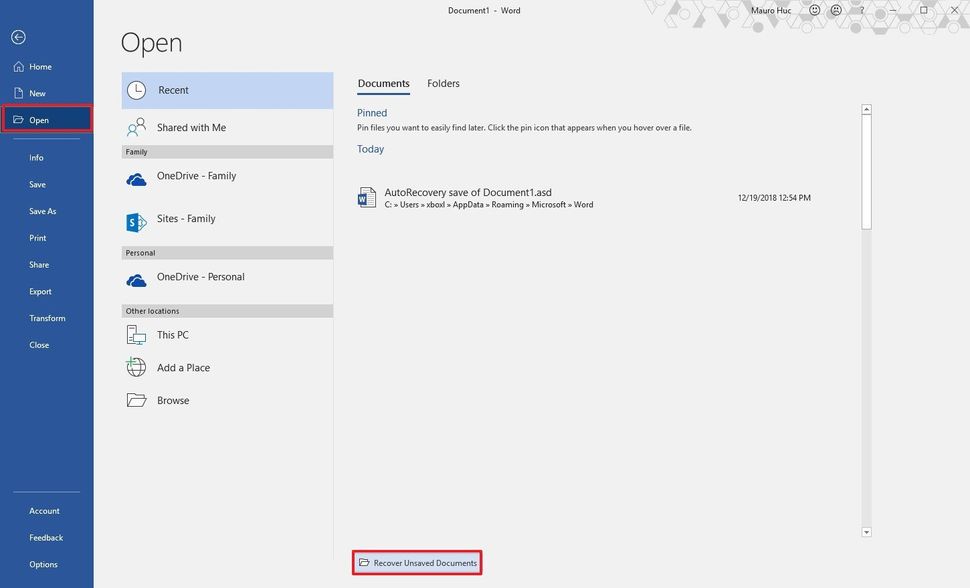The width and height of the screenshot is (970, 588).
Task: Open This PC under Other locations
Action: pos(172,334)
